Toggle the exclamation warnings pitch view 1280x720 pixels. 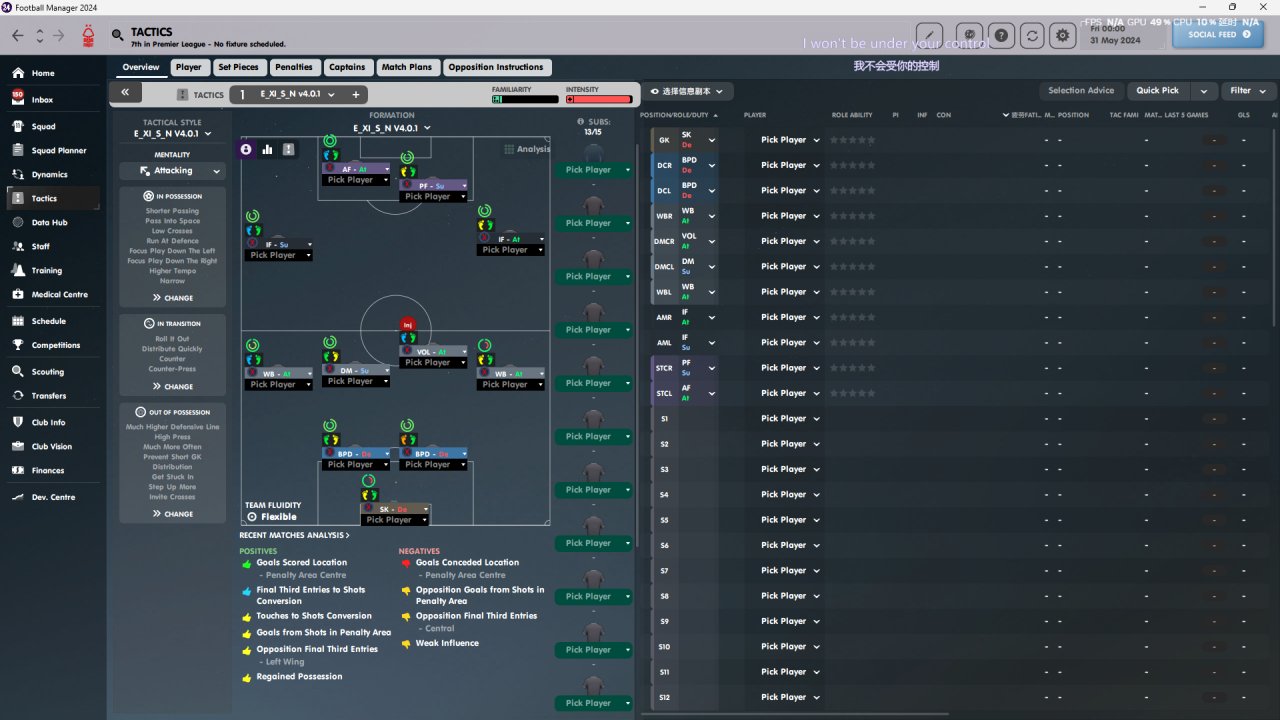pyautogui.click(x=289, y=149)
